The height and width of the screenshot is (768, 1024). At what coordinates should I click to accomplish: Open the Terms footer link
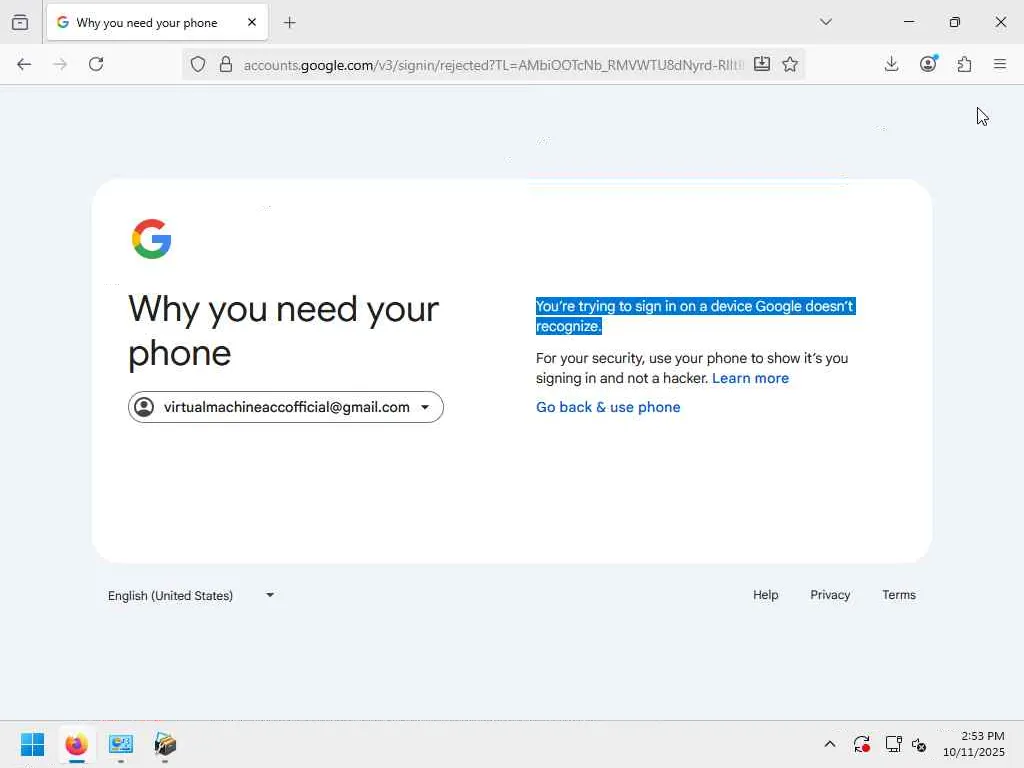click(899, 595)
